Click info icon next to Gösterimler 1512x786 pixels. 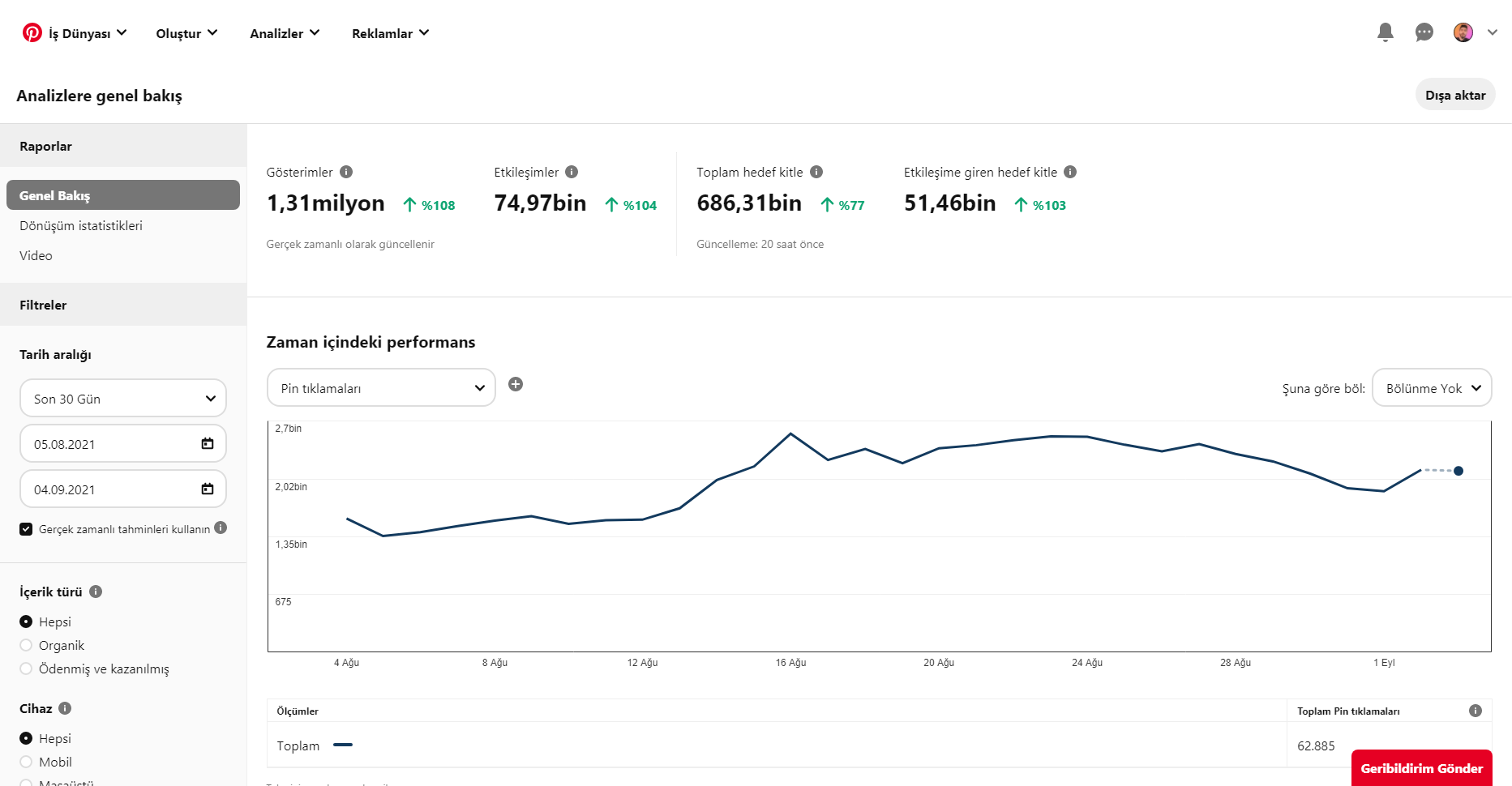click(x=346, y=172)
